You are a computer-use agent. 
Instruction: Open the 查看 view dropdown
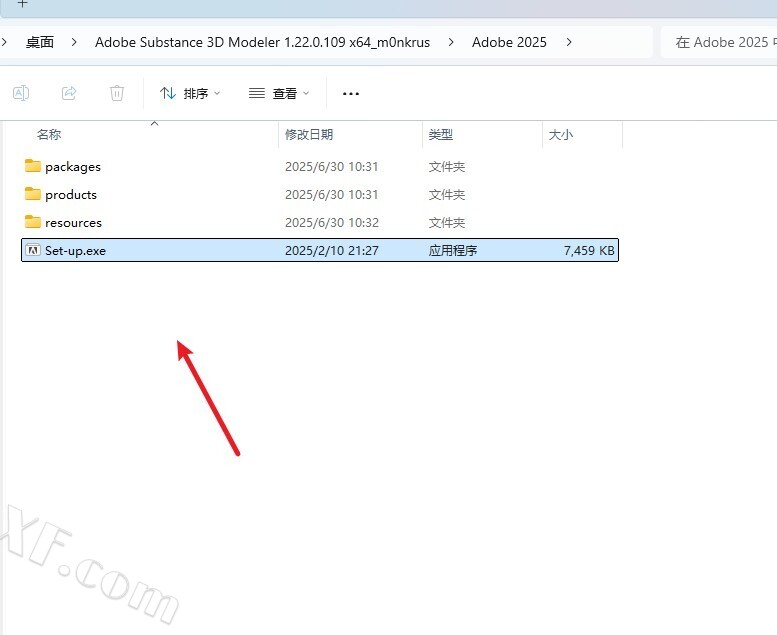coord(279,93)
